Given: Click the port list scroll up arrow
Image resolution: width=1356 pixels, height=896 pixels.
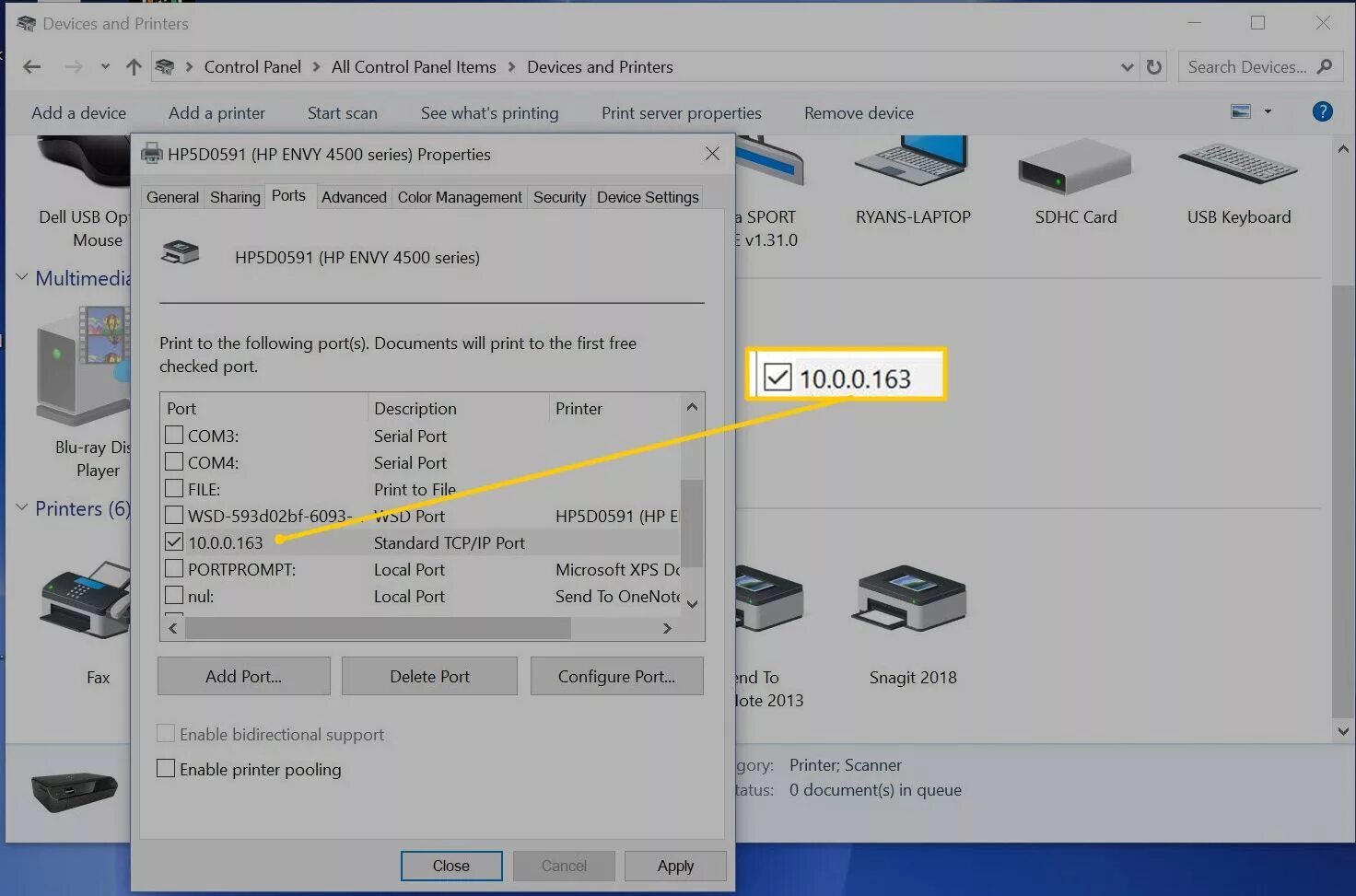Looking at the screenshot, I should point(692,406).
